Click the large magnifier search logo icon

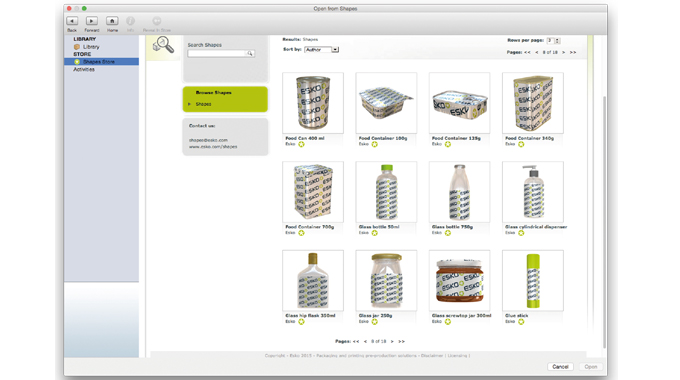pyautogui.click(x=163, y=45)
